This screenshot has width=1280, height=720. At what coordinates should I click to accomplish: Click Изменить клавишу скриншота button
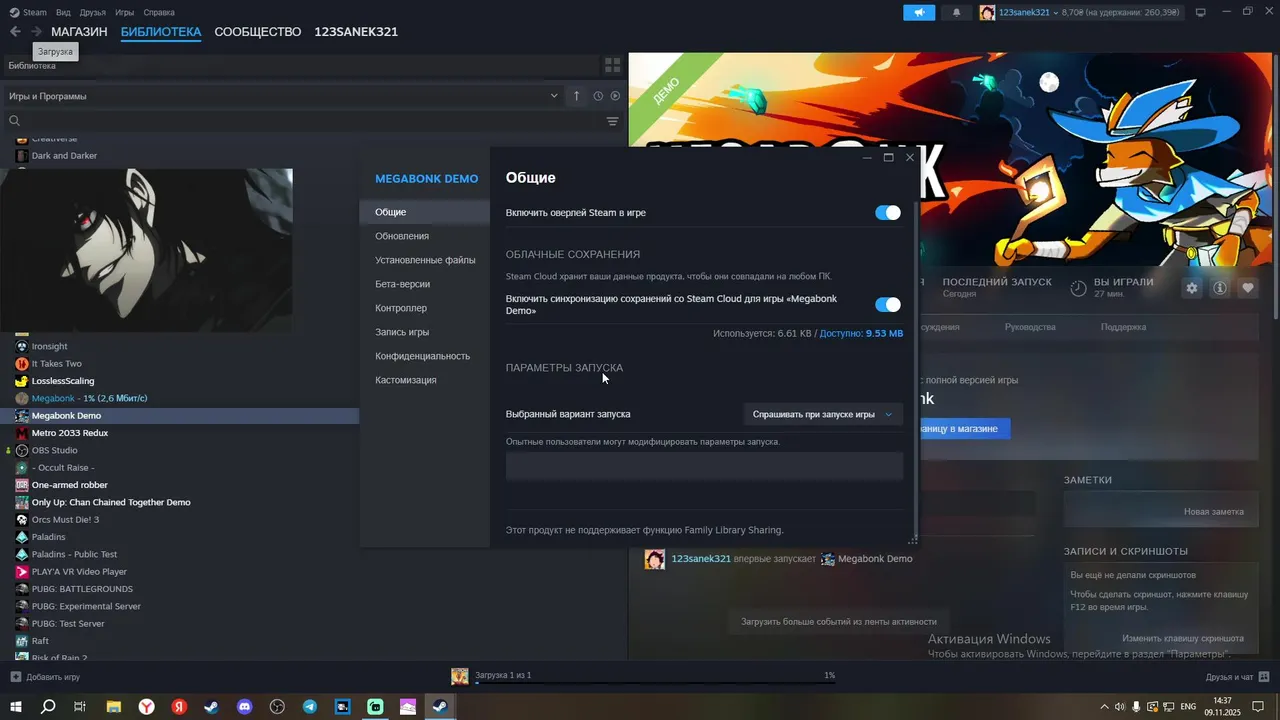pyautogui.click(x=1183, y=638)
